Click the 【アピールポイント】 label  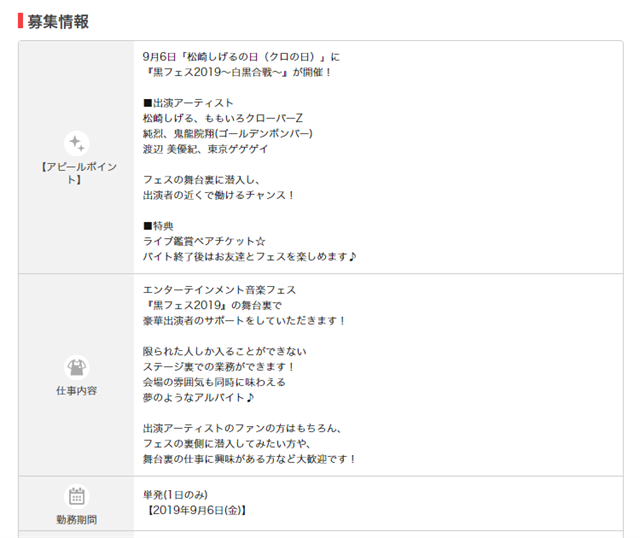77,173
